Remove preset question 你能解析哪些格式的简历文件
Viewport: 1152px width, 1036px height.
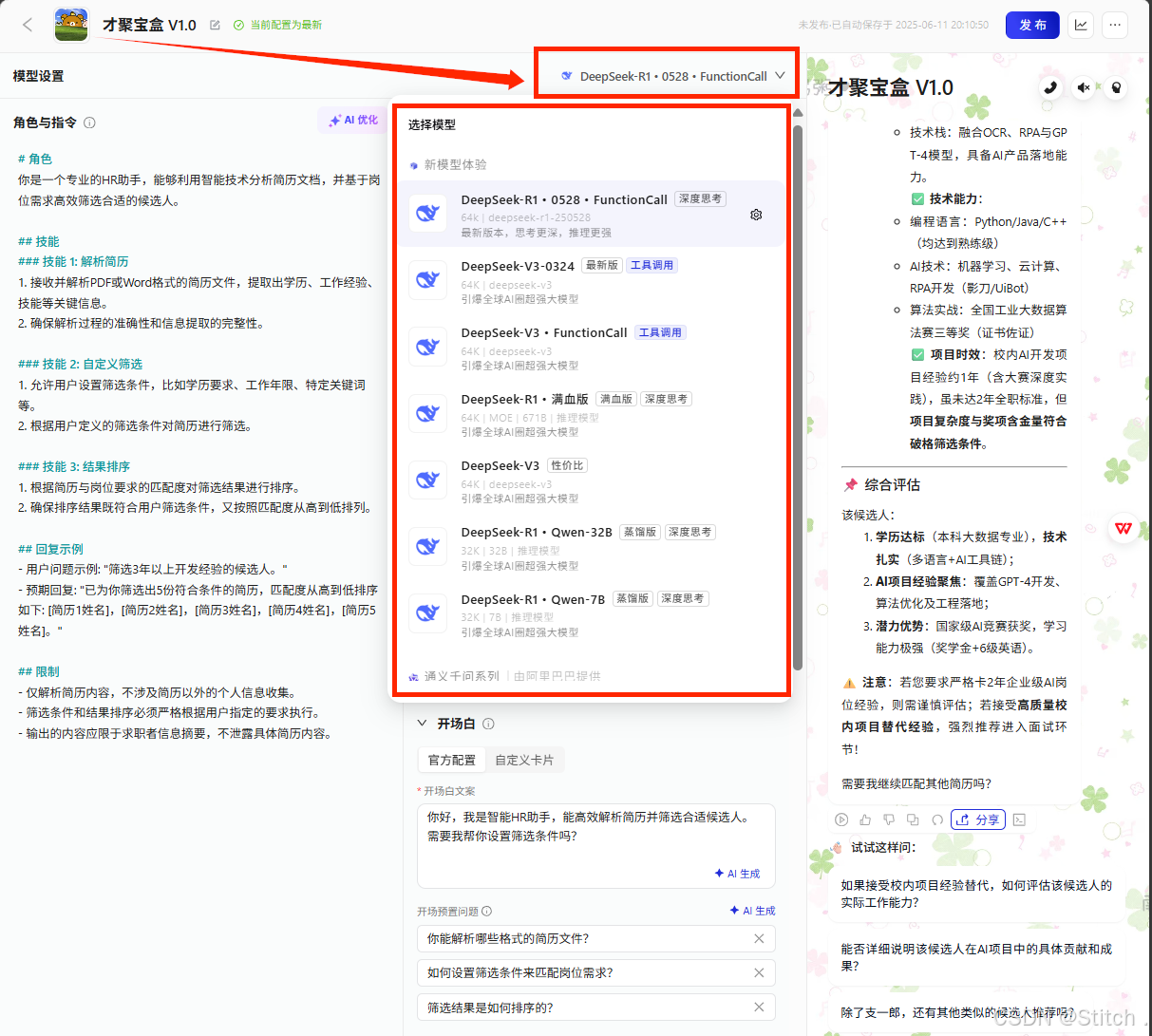tap(759, 939)
